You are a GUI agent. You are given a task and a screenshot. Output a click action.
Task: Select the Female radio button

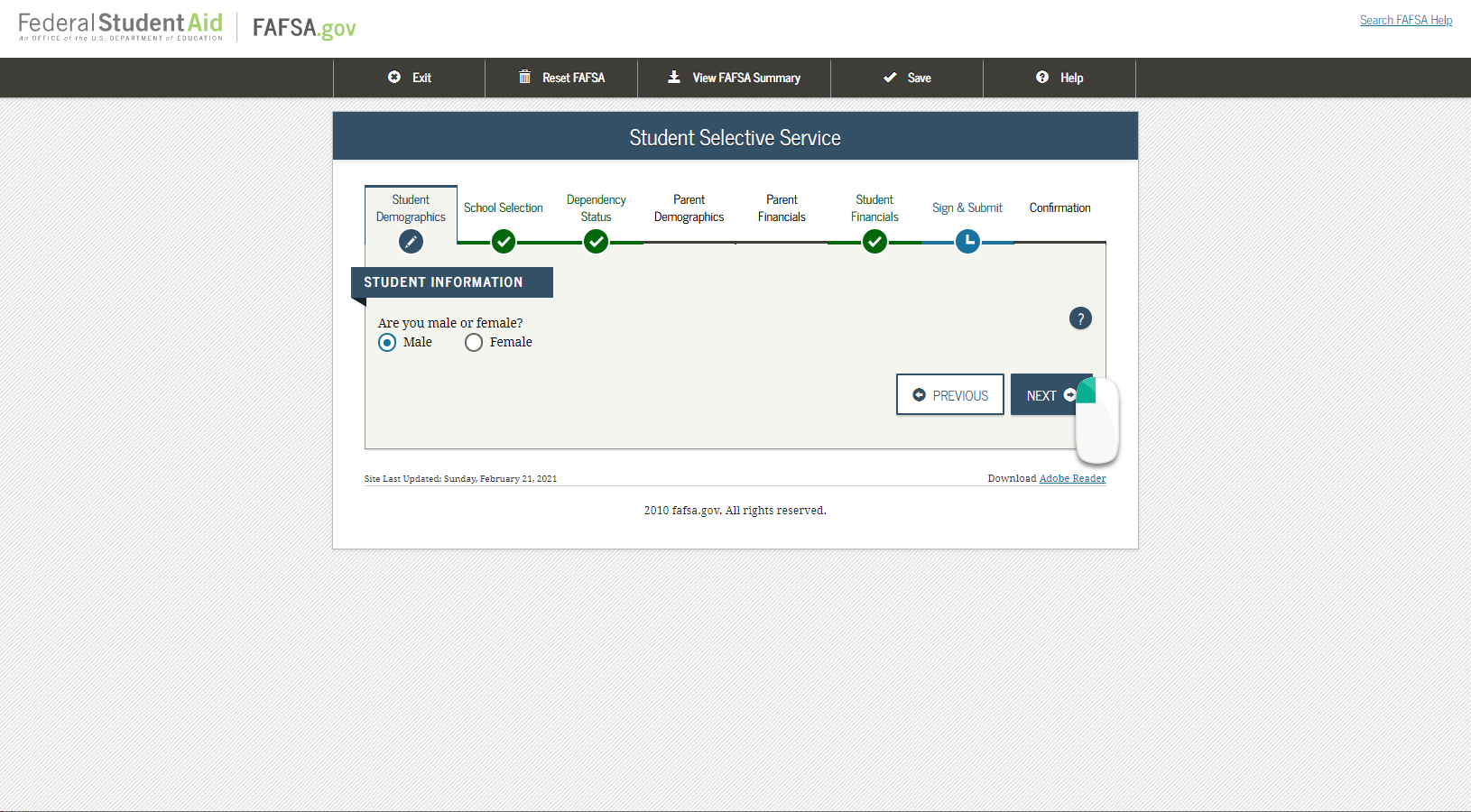coord(474,342)
